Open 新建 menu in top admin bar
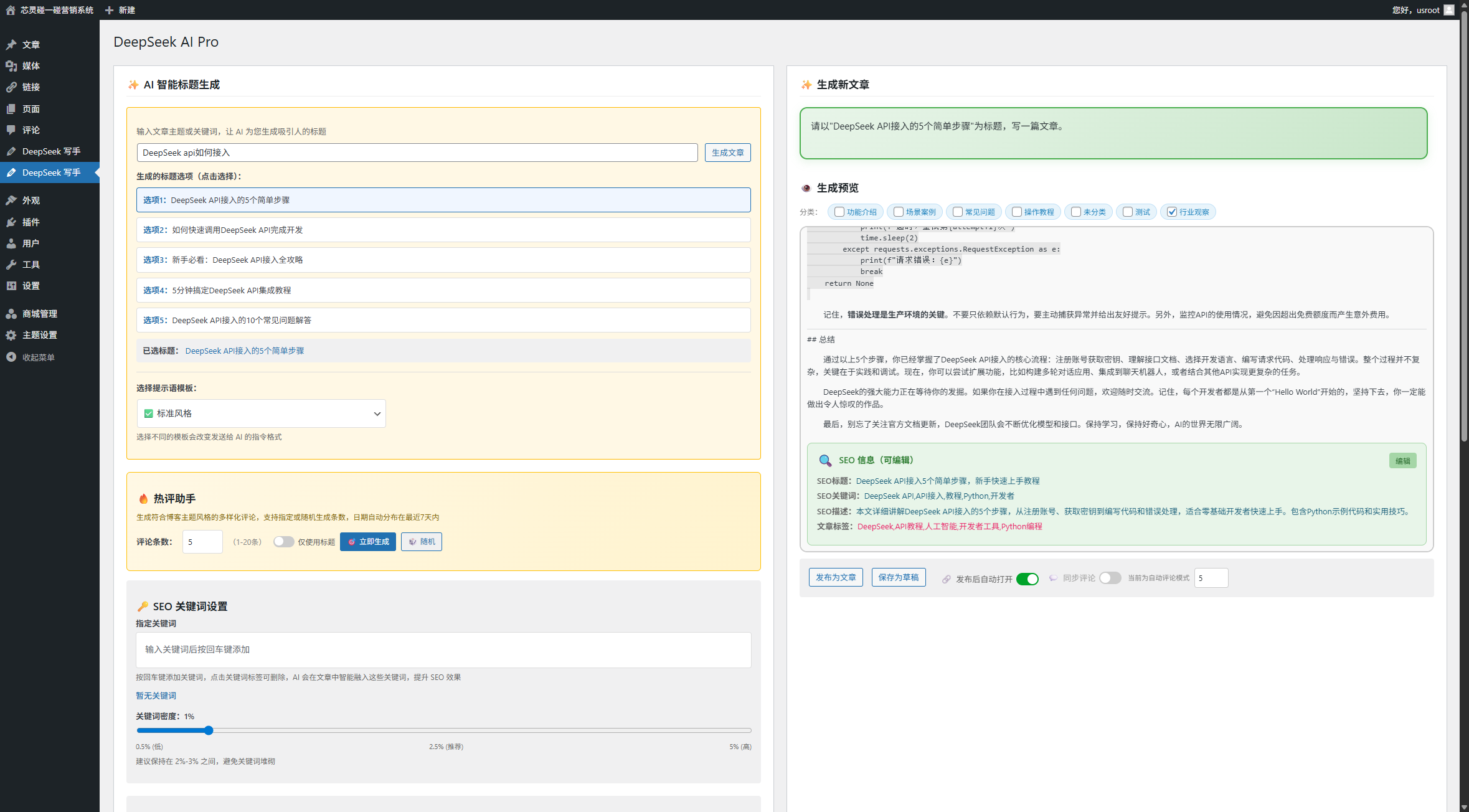 (120, 10)
